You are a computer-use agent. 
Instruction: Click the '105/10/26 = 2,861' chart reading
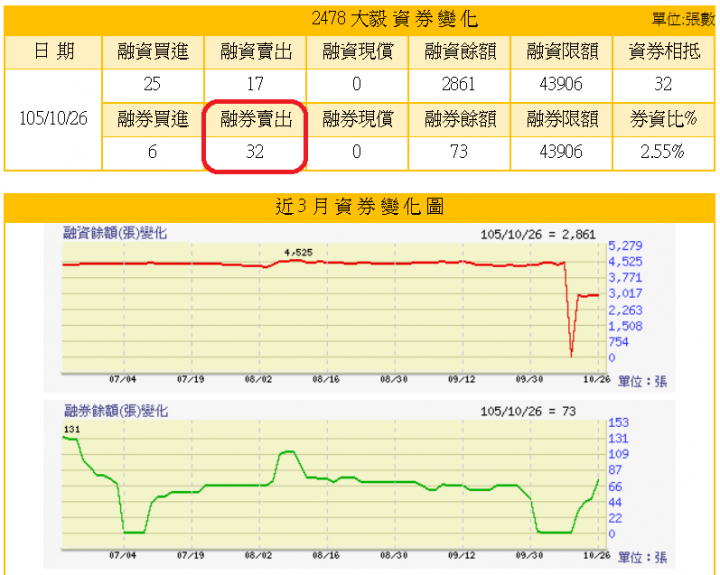pos(538,235)
